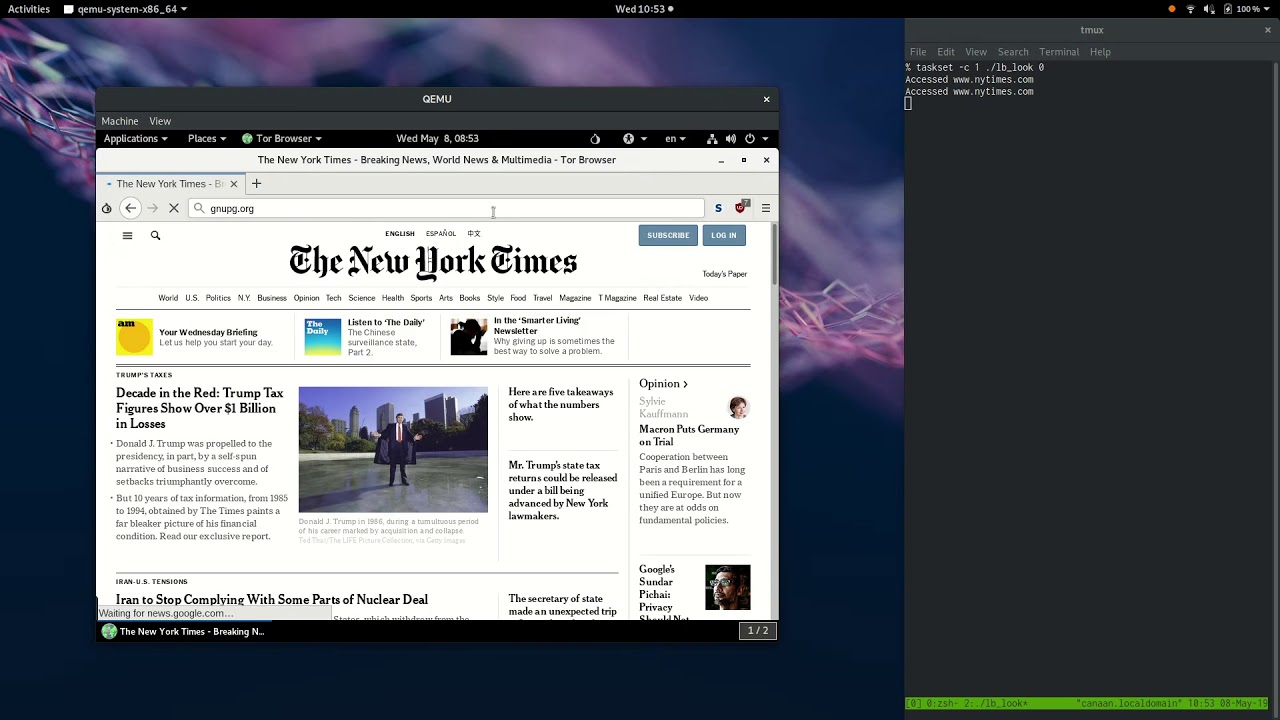Viewport: 1280px width, 720px height.
Task: Open QEMU View menu
Action: tap(160, 121)
